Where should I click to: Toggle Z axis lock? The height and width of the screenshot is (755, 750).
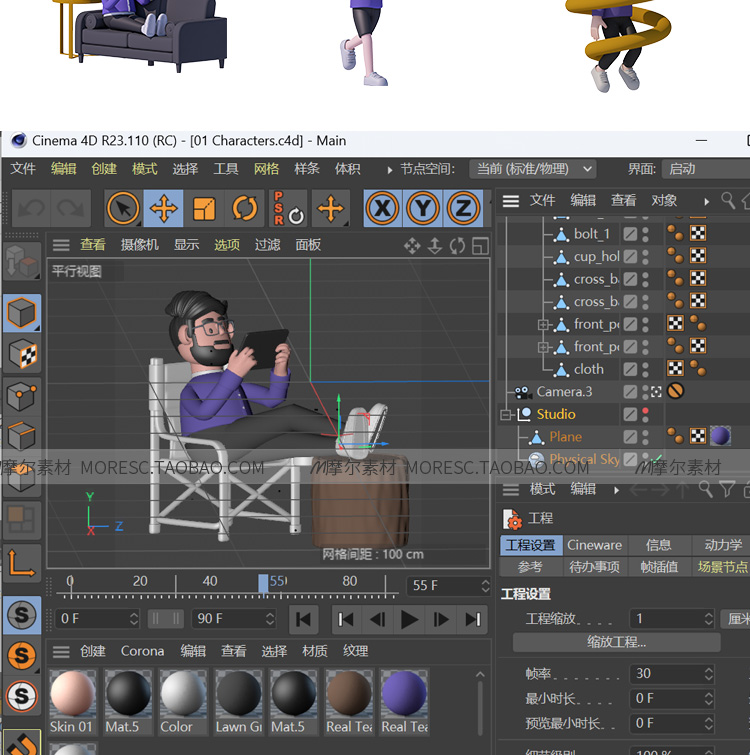463,208
